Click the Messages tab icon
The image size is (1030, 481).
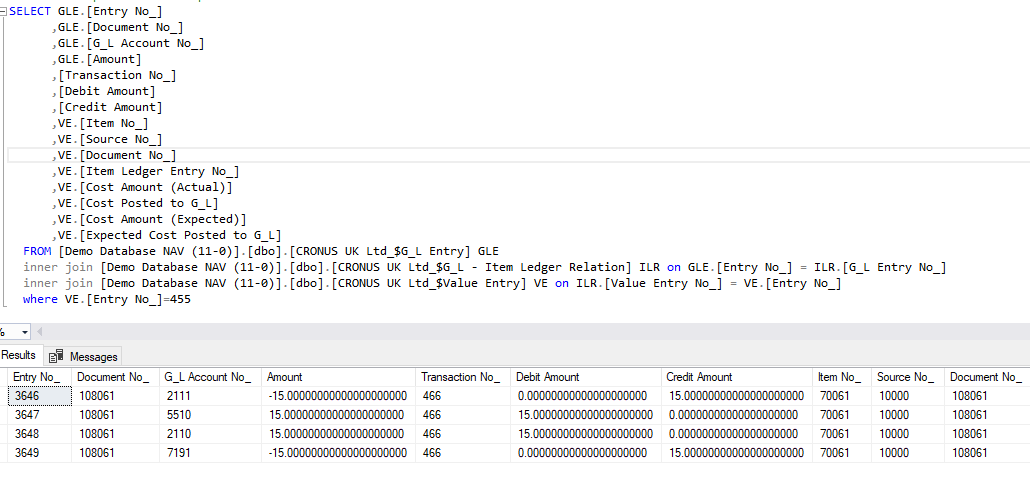[x=56, y=356]
